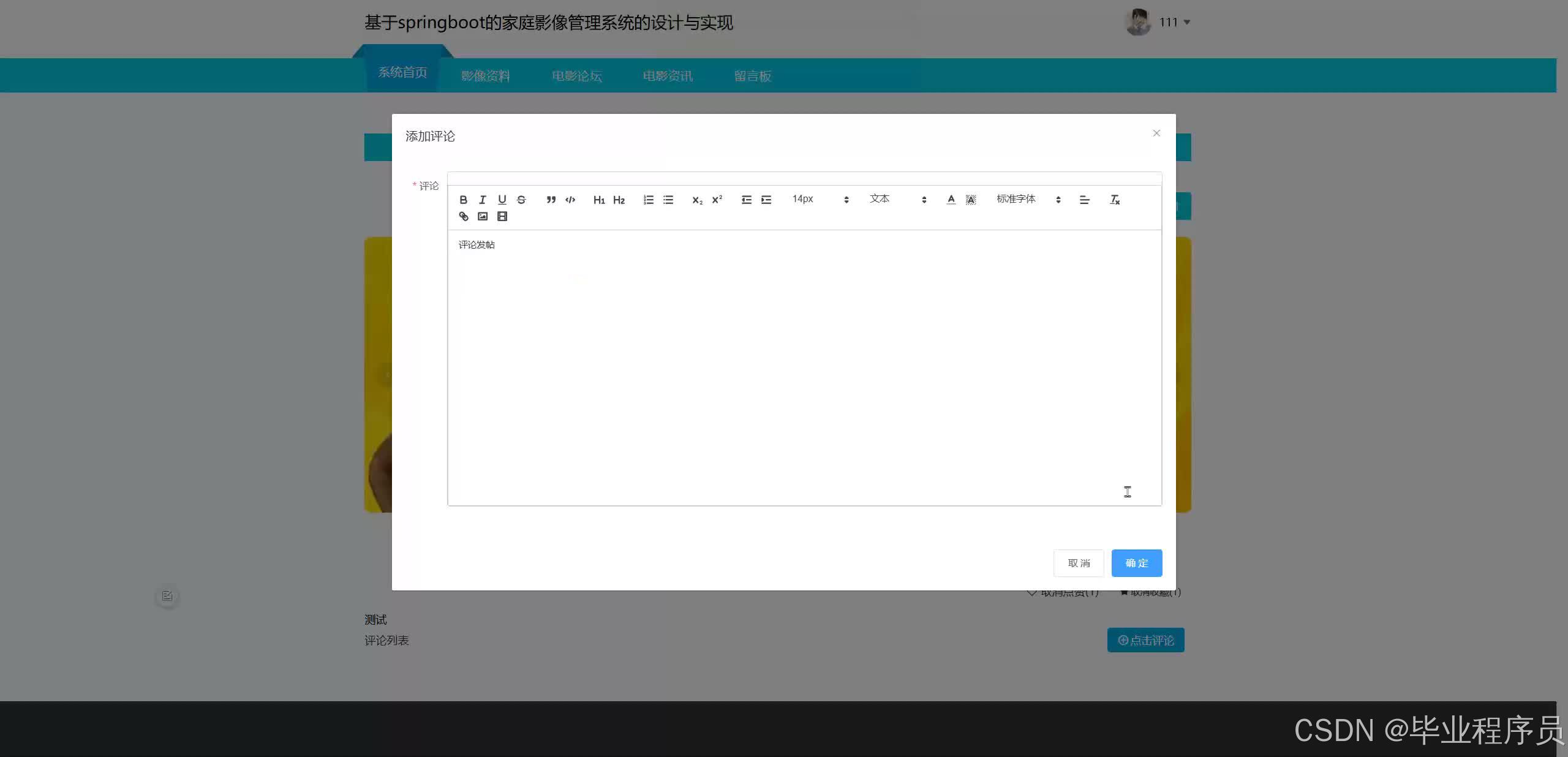Apply italic formatting

(x=482, y=200)
